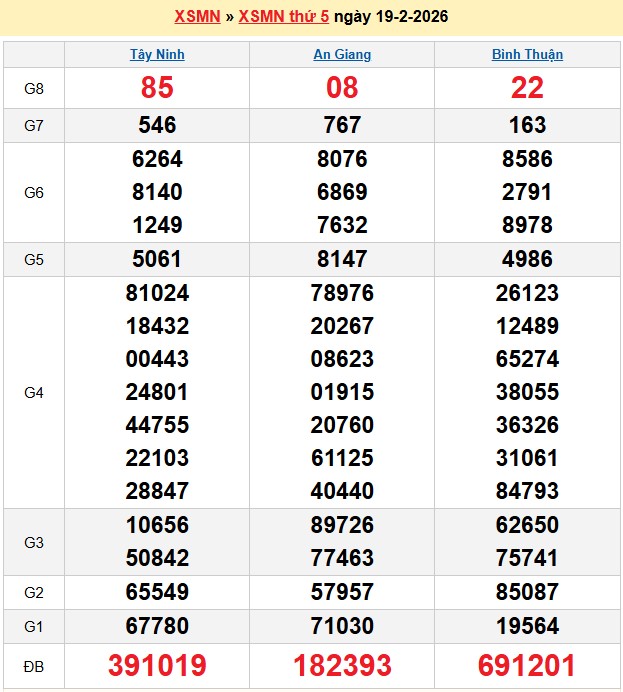
Task: Click G1 number 19564 in Bình Thuận column
Action: click(x=527, y=627)
